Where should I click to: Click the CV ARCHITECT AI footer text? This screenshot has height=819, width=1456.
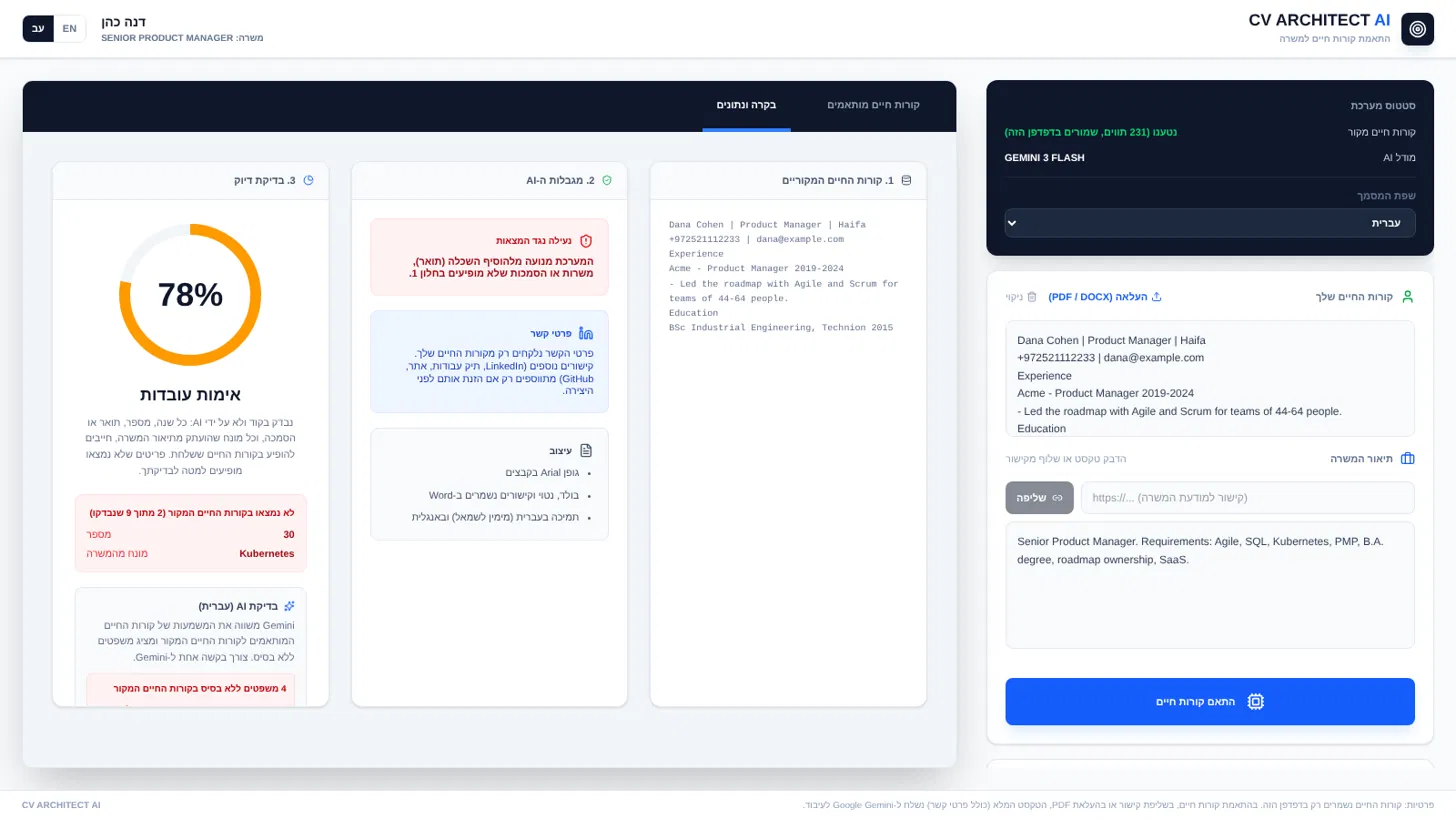pyautogui.click(x=61, y=805)
